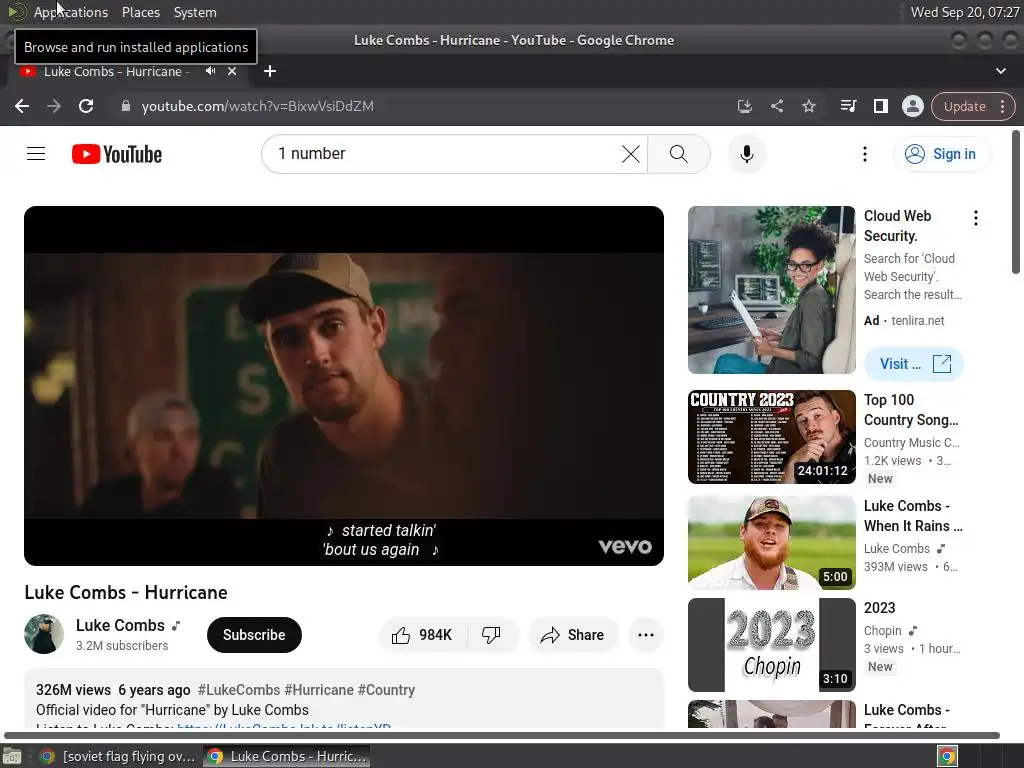Click the #LukeCombs hashtag
Image resolution: width=1024 pixels, height=768 pixels.
[x=239, y=690]
